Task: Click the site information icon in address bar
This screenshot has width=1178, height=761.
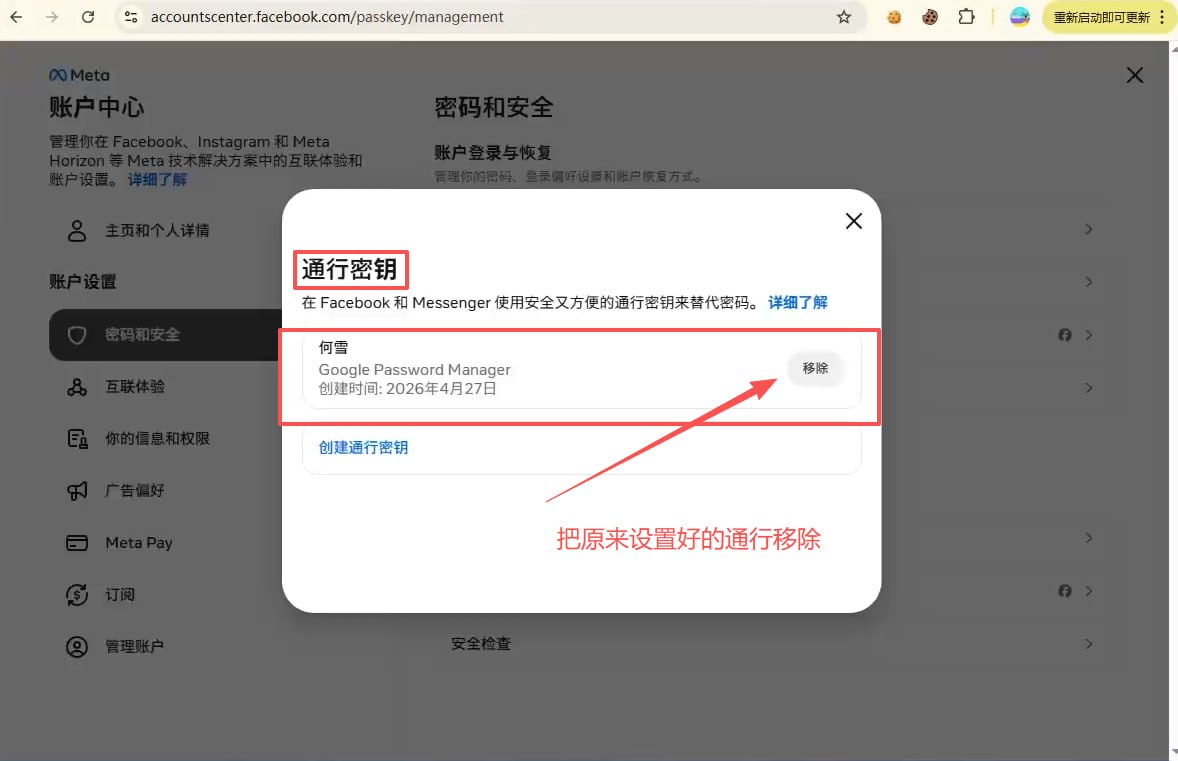Action: 129,17
